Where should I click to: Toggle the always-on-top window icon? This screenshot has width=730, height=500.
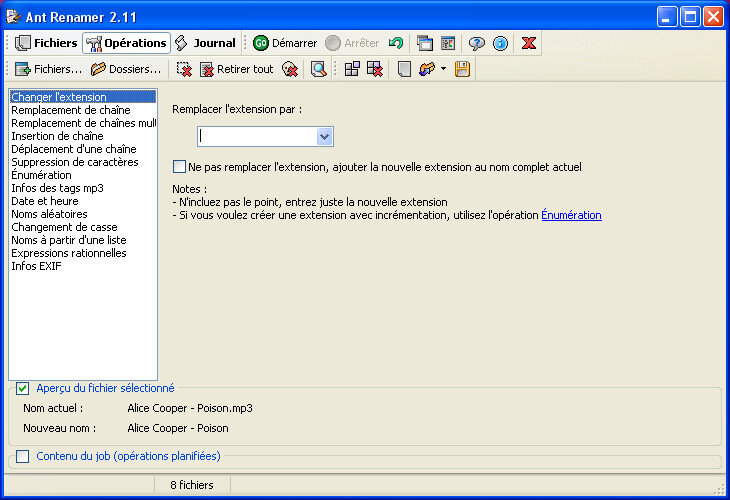point(425,43)
